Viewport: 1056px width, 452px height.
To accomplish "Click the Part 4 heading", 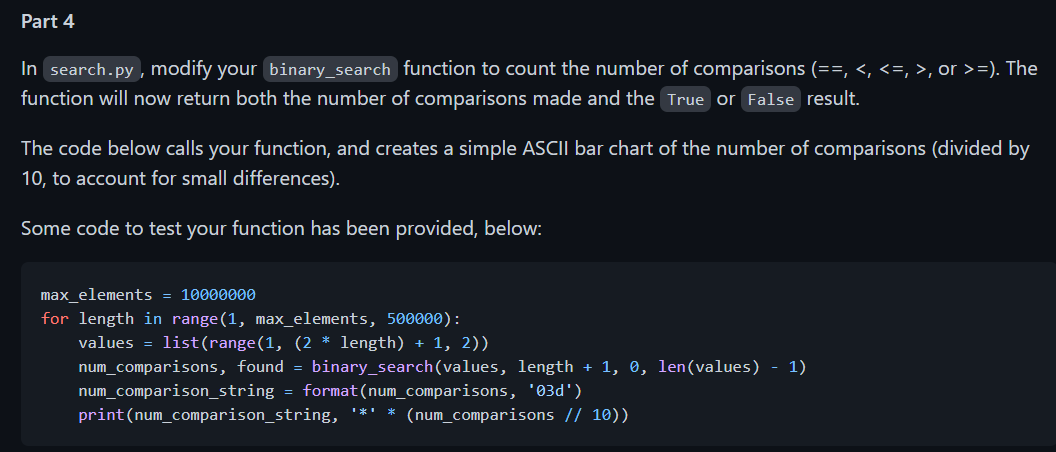I will pos(48,22).
